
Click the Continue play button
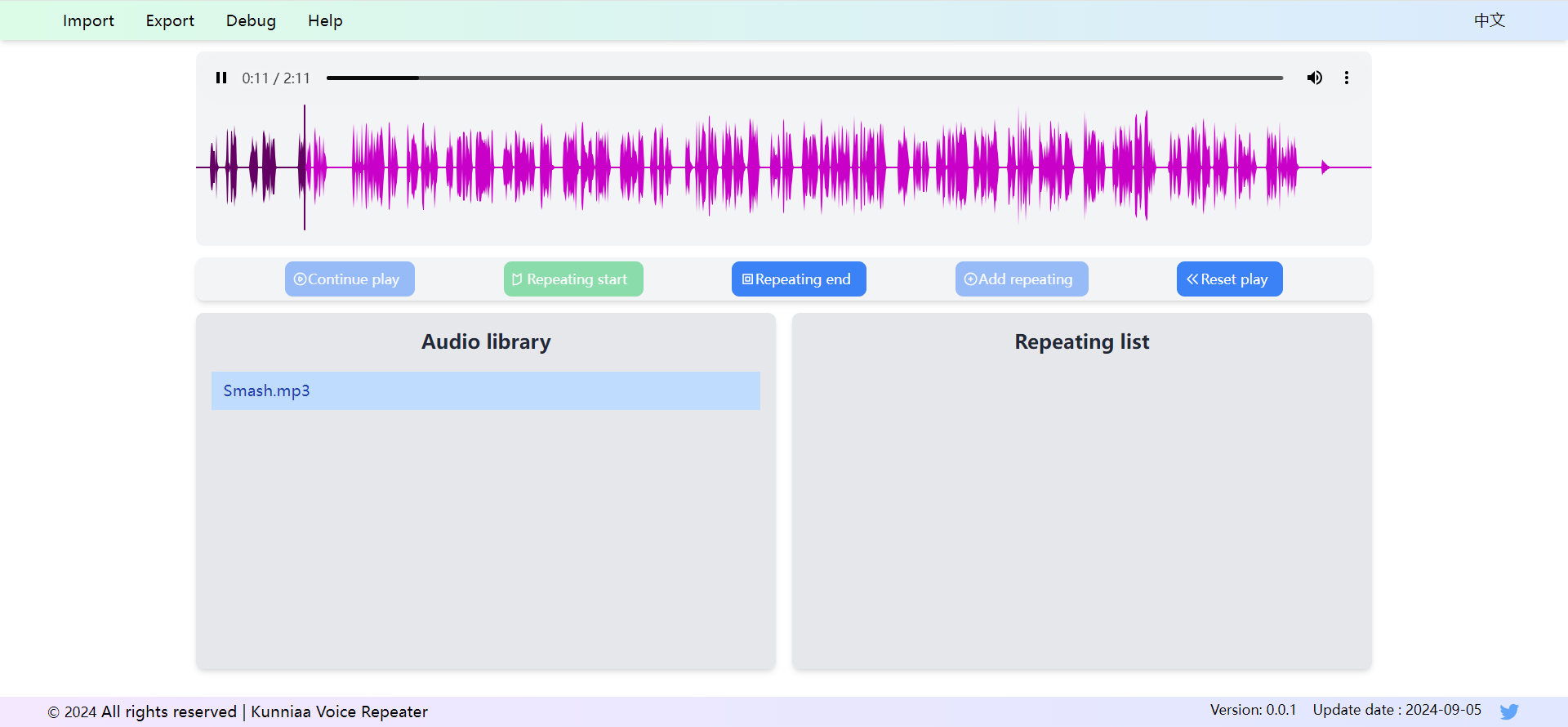click(x=350, y=279)
